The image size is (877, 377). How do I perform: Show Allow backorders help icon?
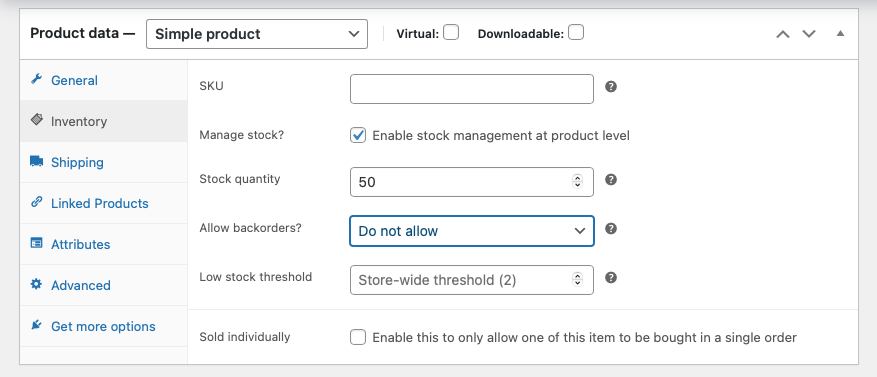pos(611,229)
